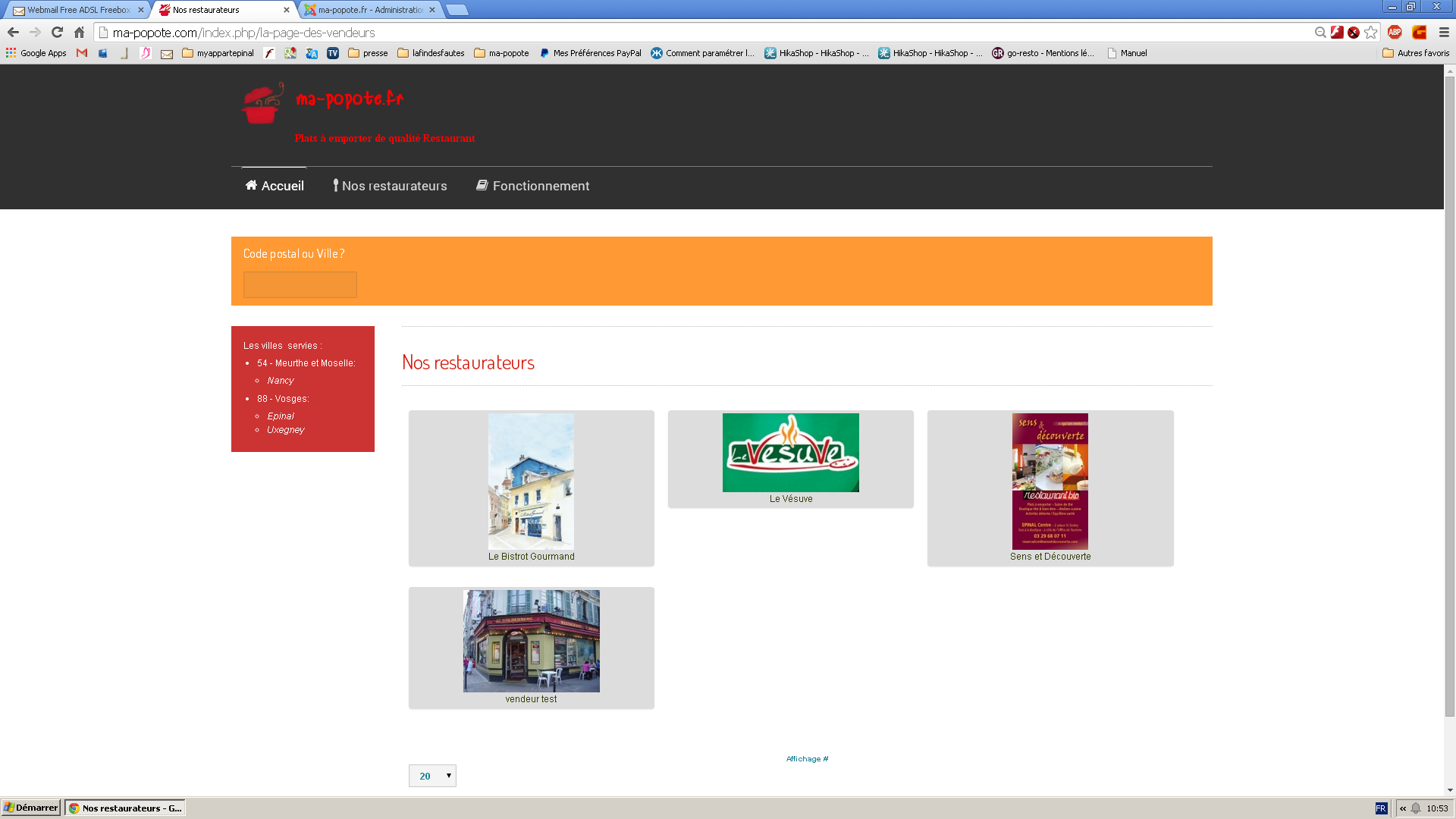Open the Adblock Plus extension icon
Image resolution: width=1456 pixels, height=819 pixels.
click(x=1395, y=32)
